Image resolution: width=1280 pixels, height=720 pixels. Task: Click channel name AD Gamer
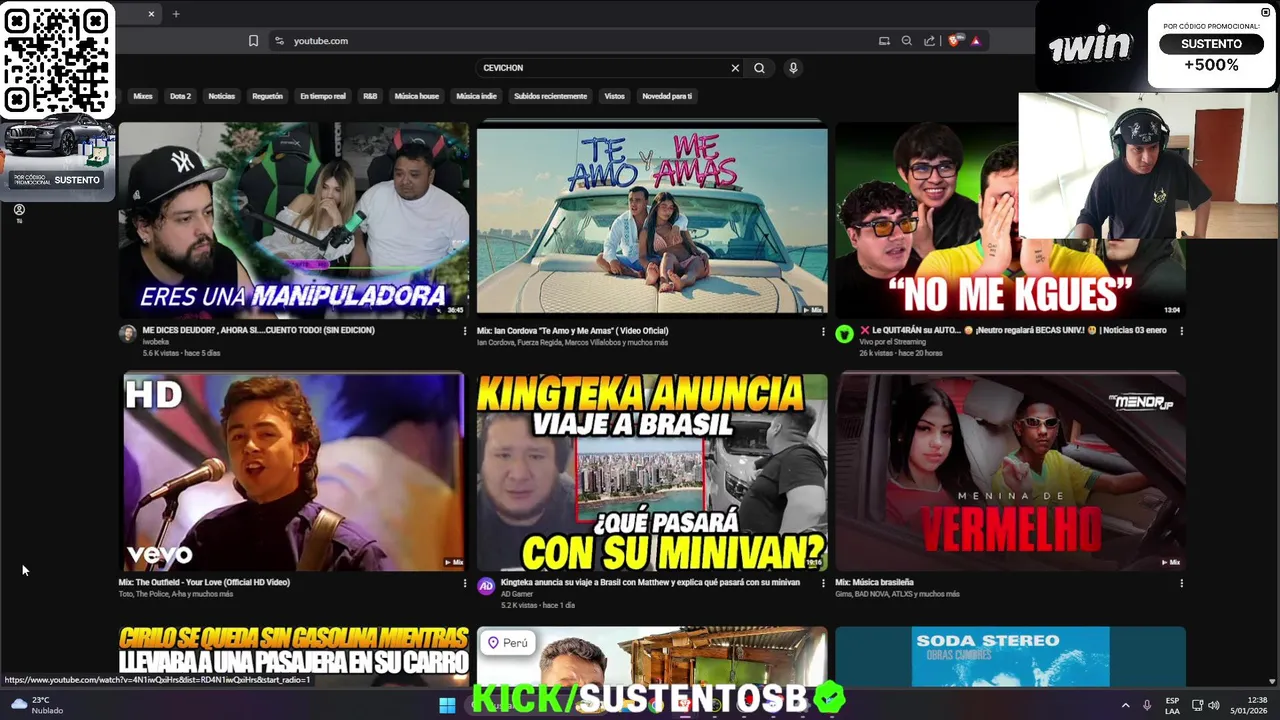point(517,594)
